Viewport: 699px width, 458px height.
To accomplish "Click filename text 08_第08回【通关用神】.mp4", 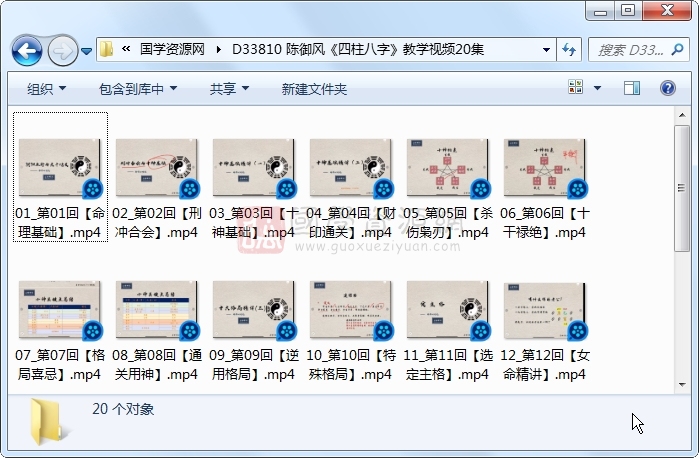I will [156, 364].
